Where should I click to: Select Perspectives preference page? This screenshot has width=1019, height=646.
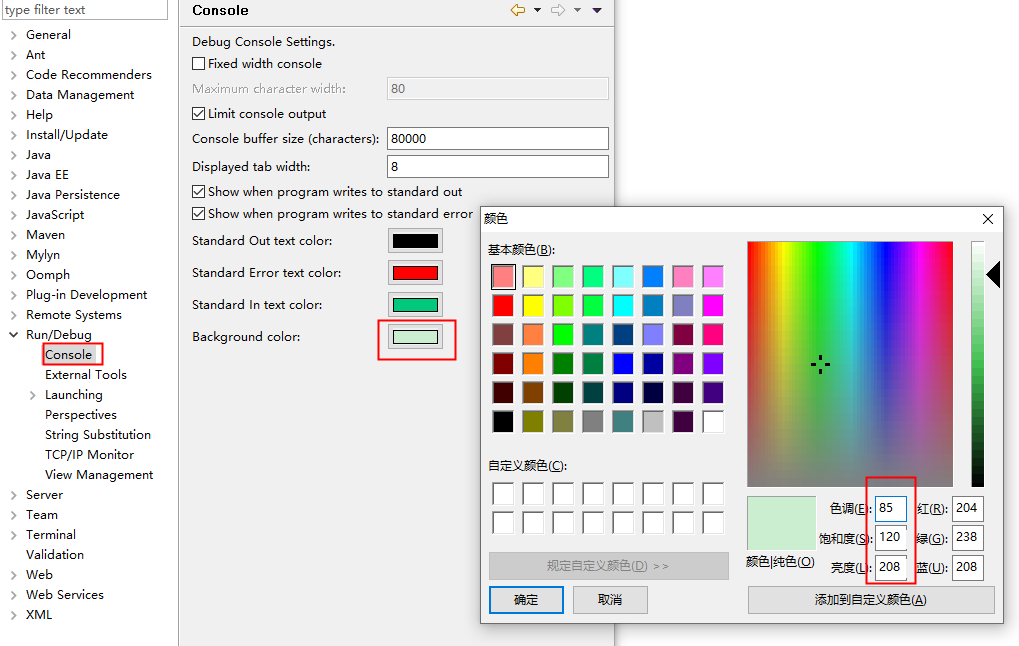81,415
